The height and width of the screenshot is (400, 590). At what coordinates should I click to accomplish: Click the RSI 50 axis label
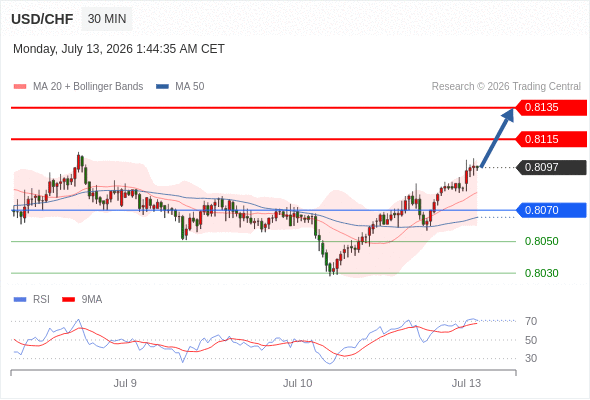pyautogui.click(x=531, y=340)
